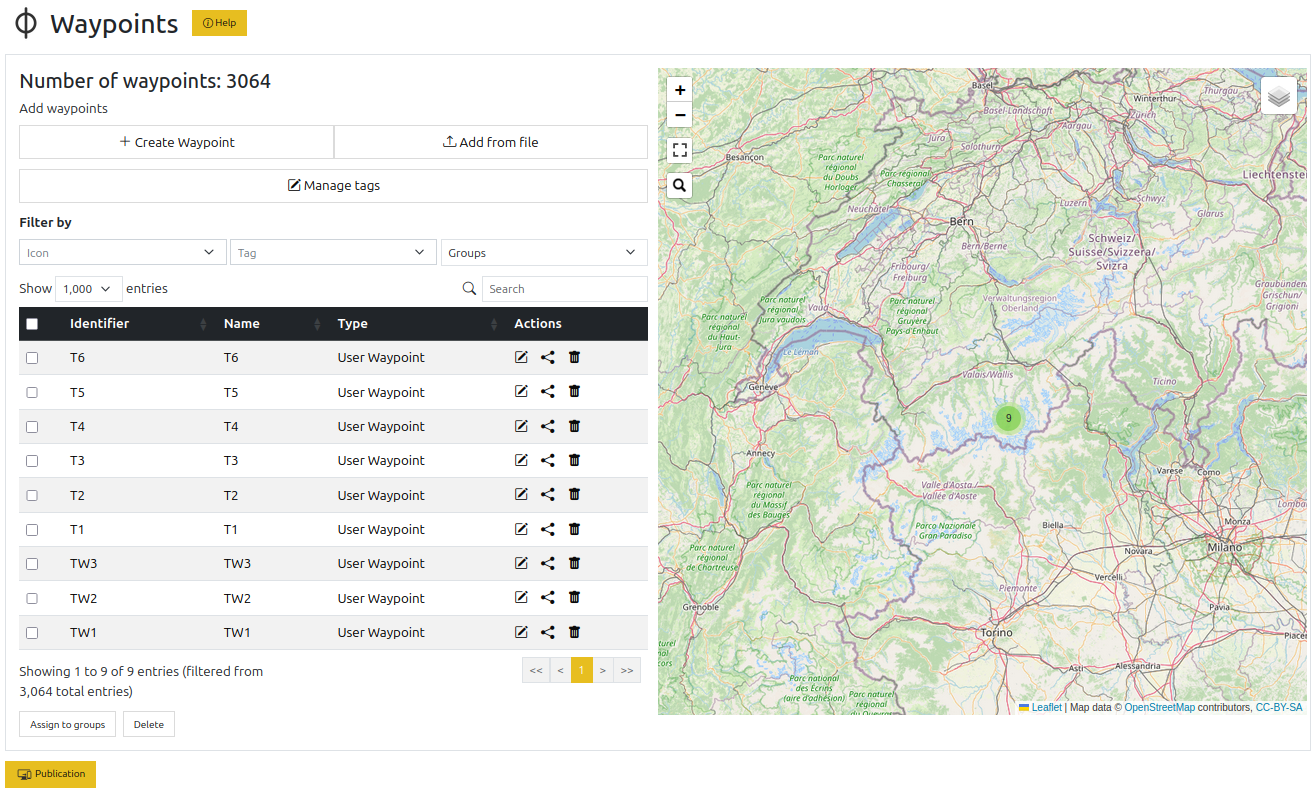Zoom in on the map
Screen dimensions: 1315x790
(680, 89)
